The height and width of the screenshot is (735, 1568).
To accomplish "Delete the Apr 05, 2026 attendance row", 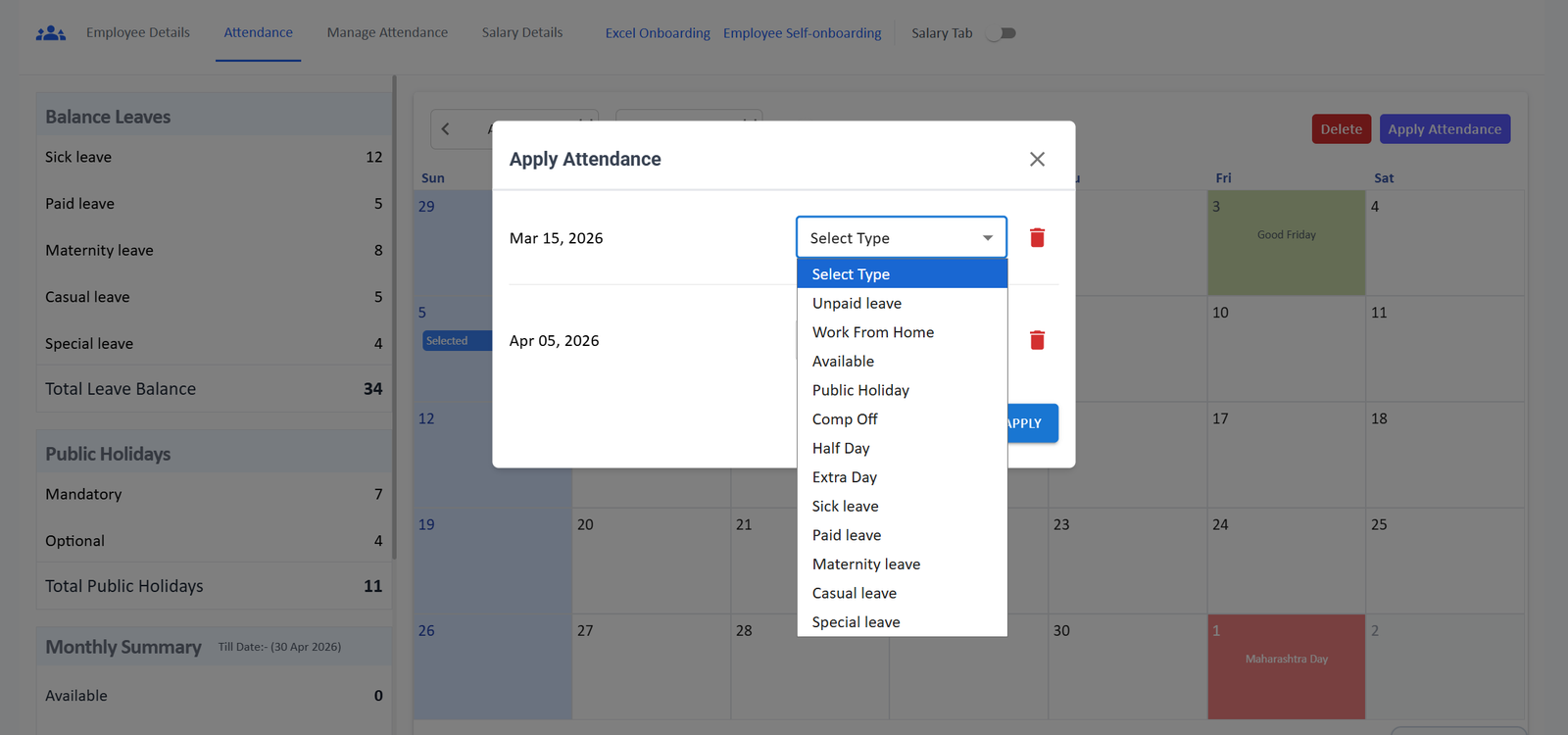I will 1037,340.
